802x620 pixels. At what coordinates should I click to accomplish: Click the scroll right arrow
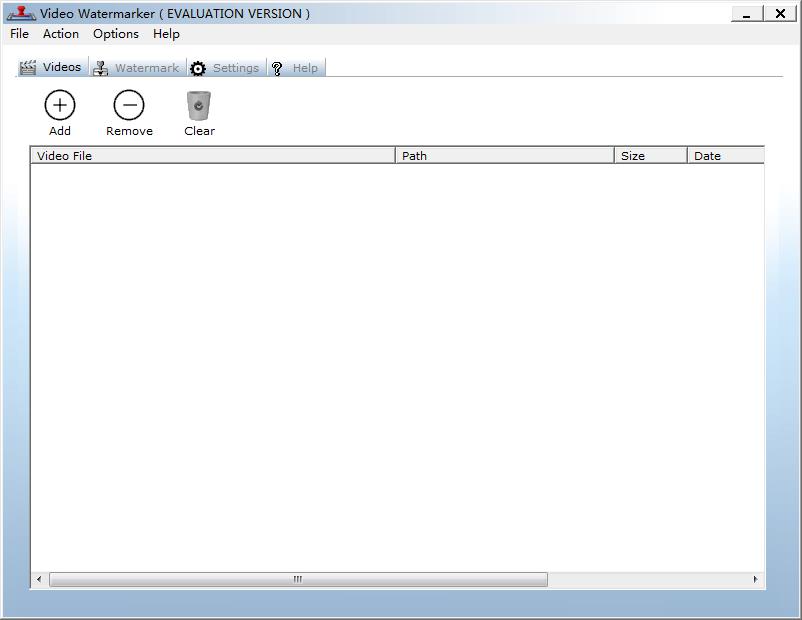(755, 579)
